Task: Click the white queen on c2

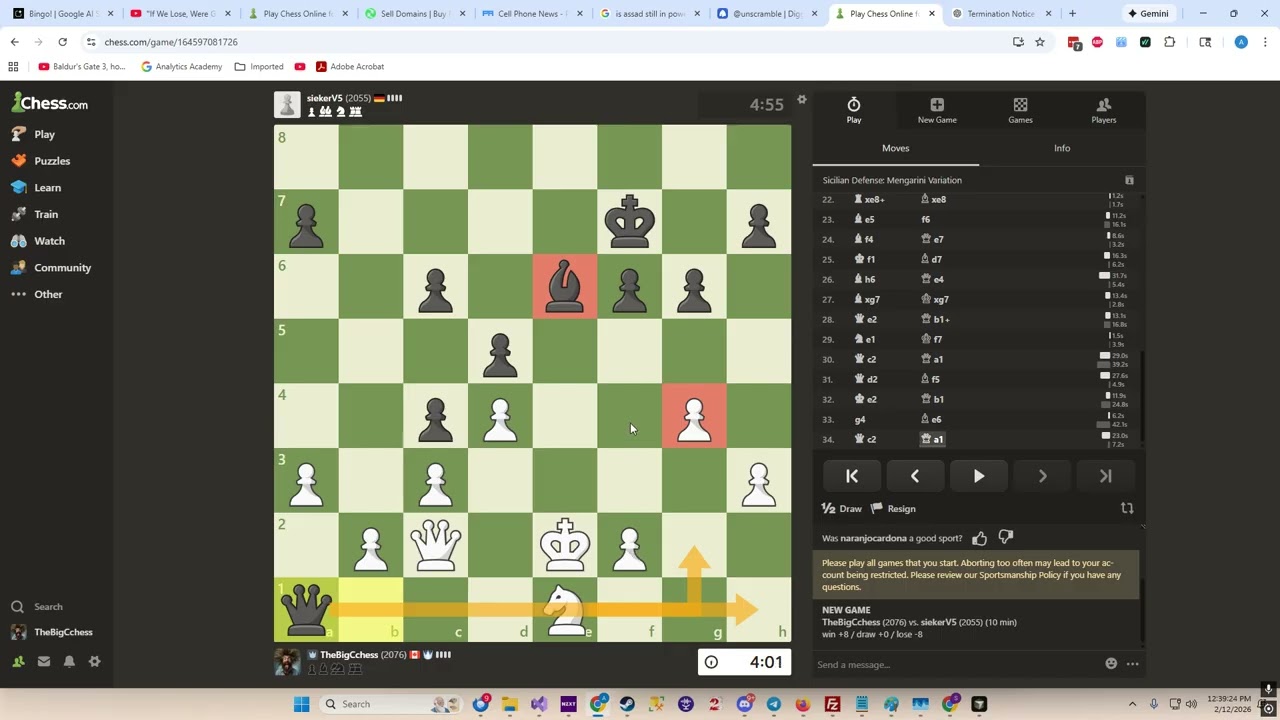Action: (436, 545)
